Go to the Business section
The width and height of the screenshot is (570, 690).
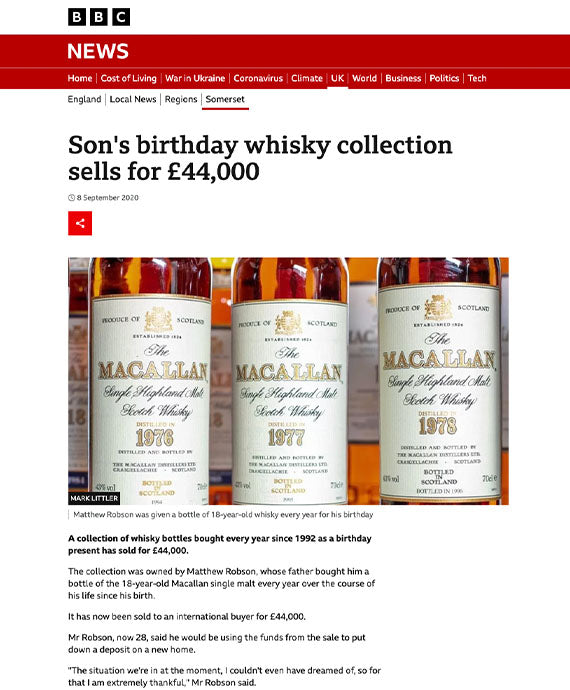[403, 78]
